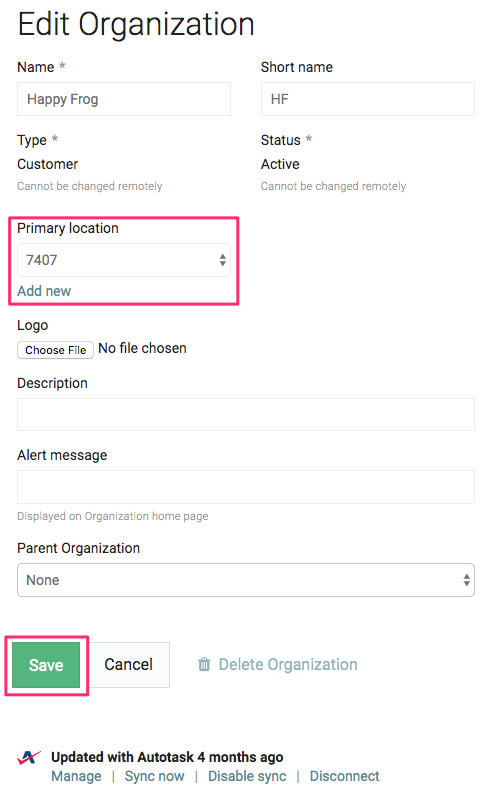The image size is (488, 795).
Task: Click into the Description text field
Action: 246,415
